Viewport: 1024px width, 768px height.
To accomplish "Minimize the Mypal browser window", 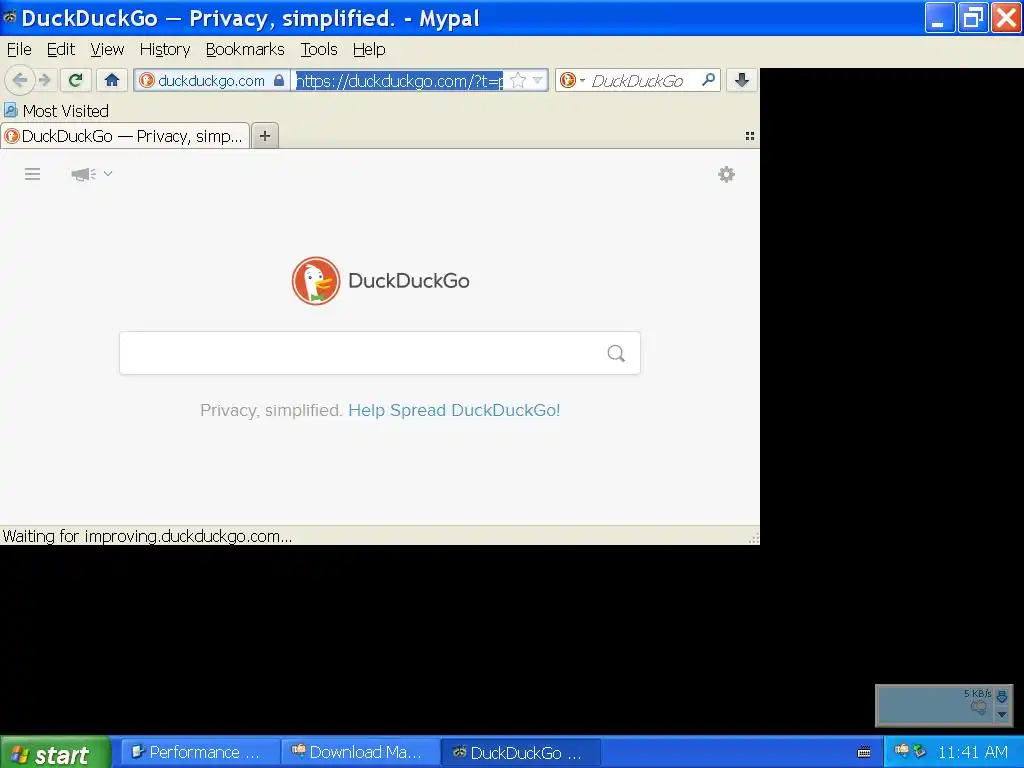I will pyautogui.click(x=940, y=18).
